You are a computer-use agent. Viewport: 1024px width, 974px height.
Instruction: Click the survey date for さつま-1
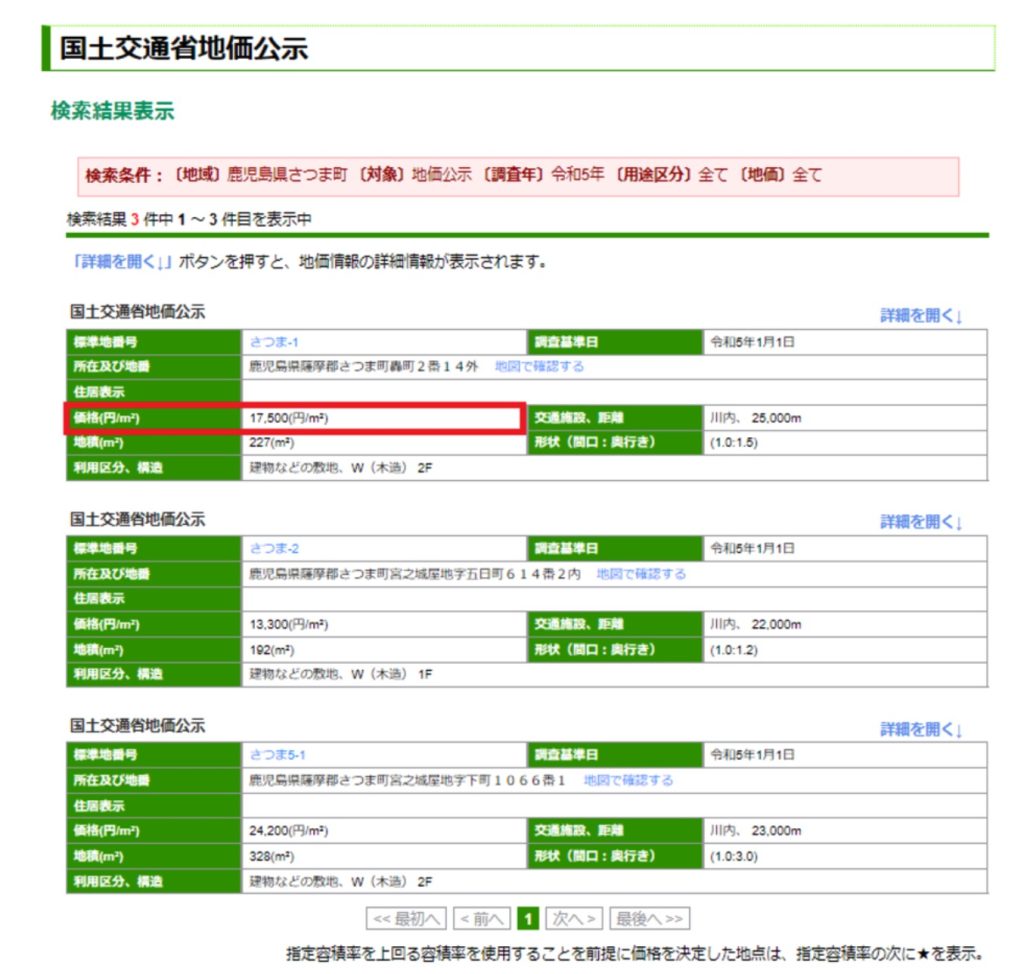tap(752, 342)
